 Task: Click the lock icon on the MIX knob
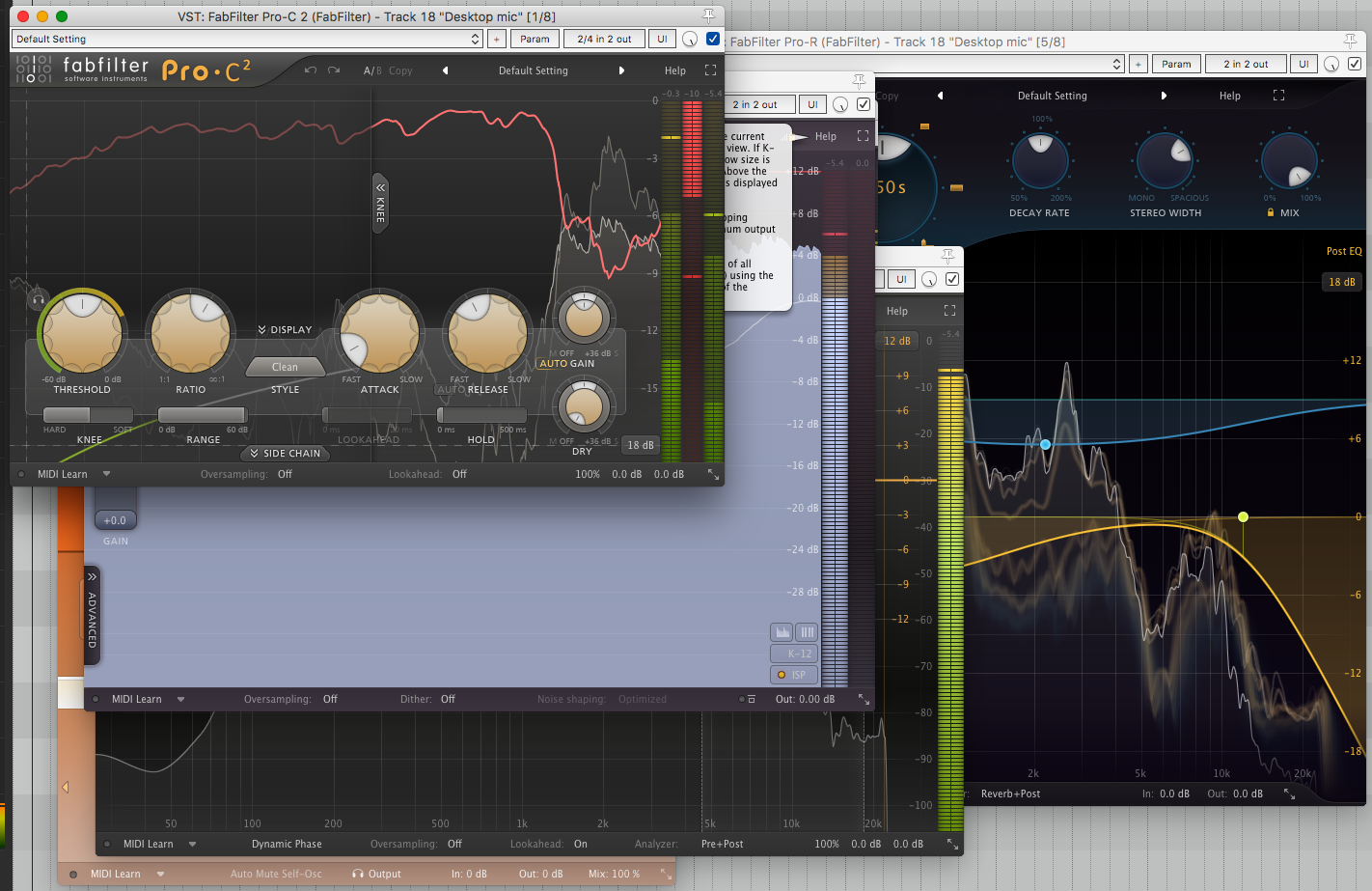pos(1271,212)
